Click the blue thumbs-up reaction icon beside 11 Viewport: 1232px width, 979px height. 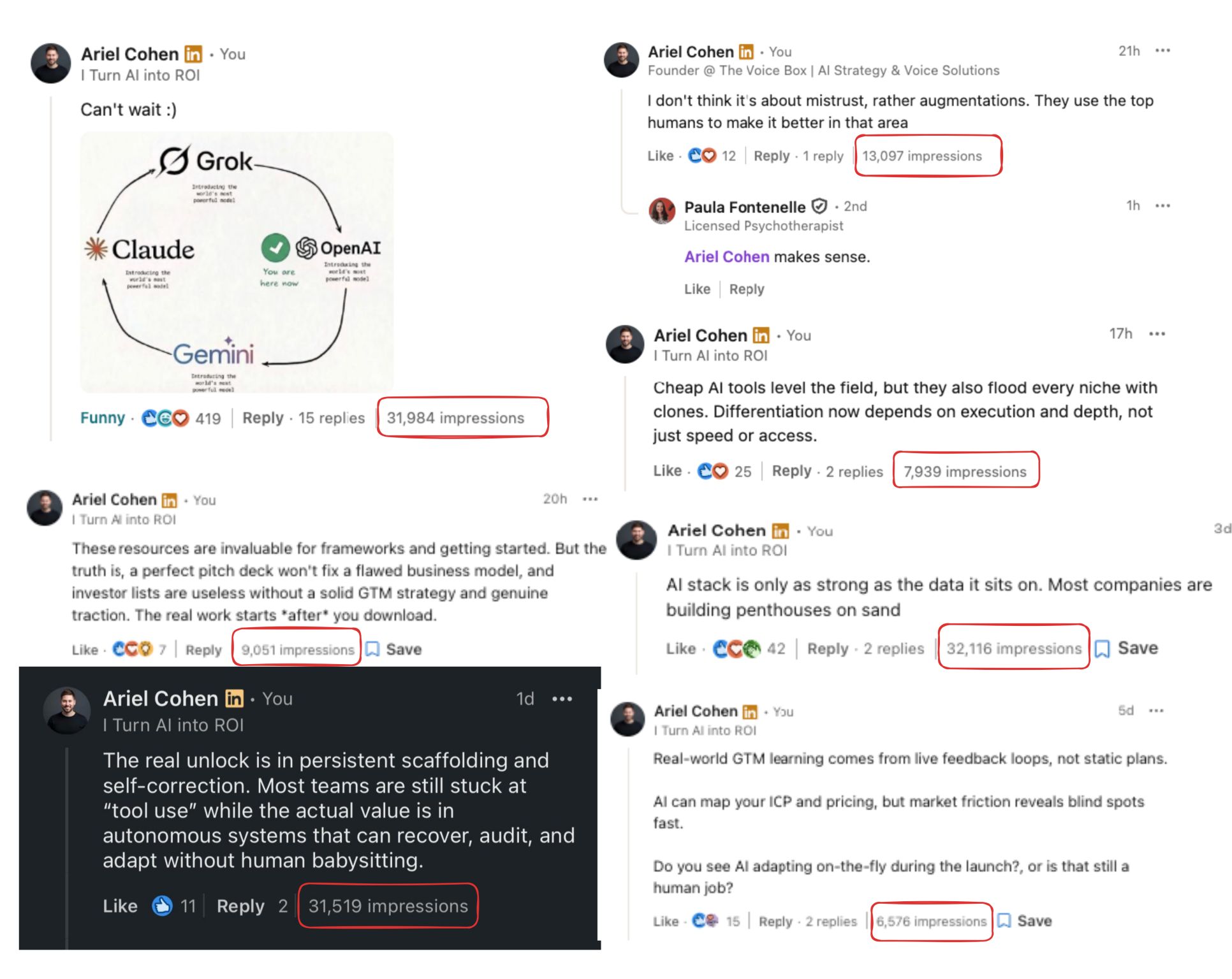pos(162,906)
